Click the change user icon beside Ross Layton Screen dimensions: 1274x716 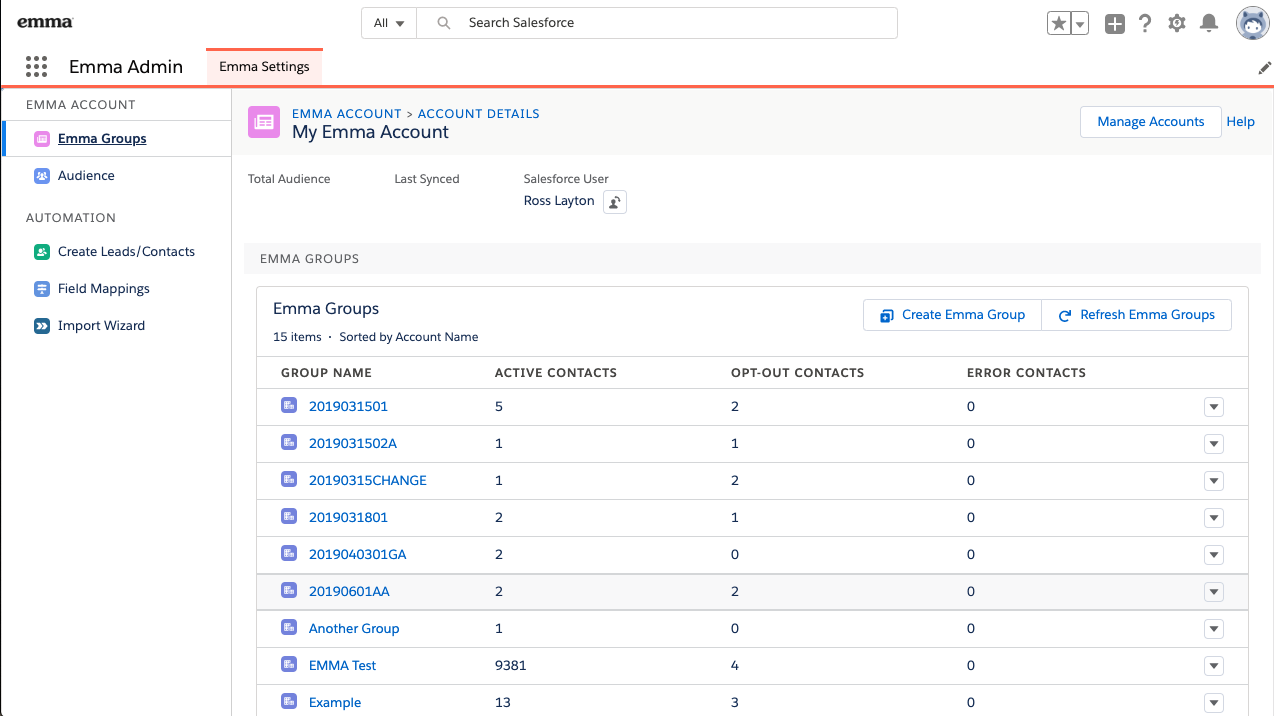[x=615, y=202]
